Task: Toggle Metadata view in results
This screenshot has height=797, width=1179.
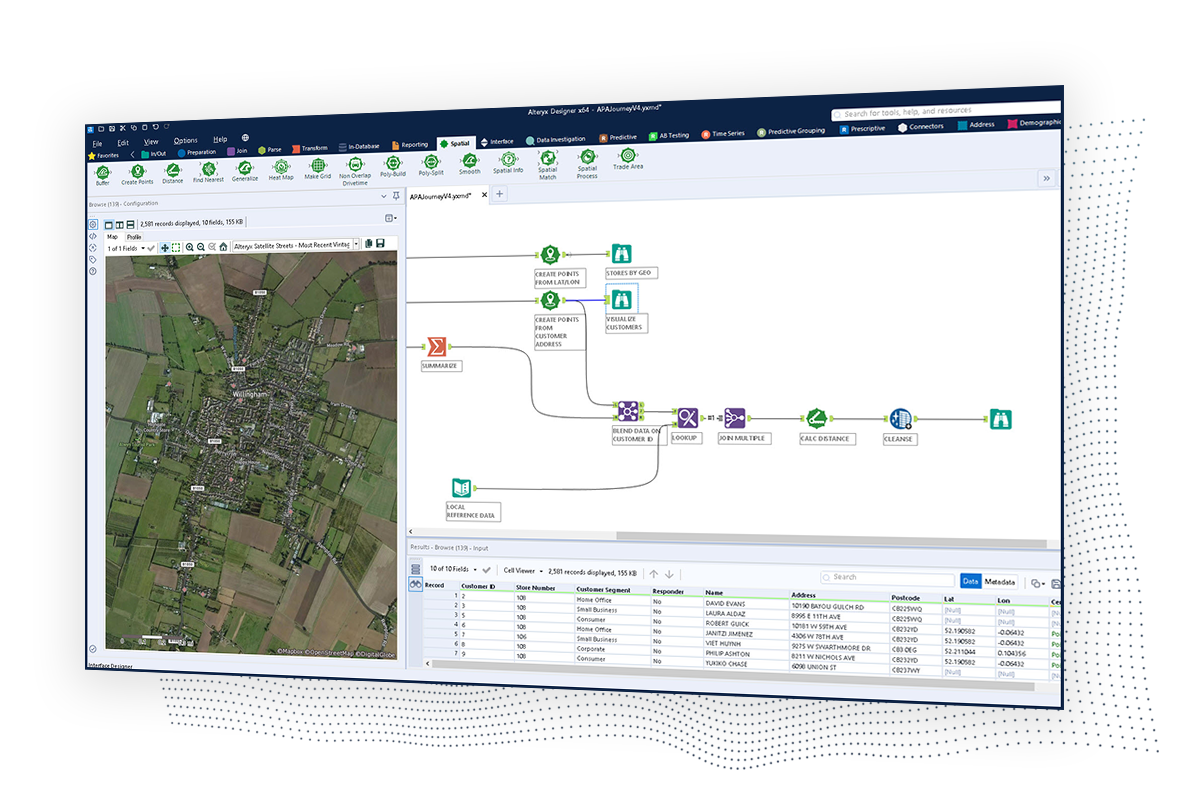Action: (1000, 582)
